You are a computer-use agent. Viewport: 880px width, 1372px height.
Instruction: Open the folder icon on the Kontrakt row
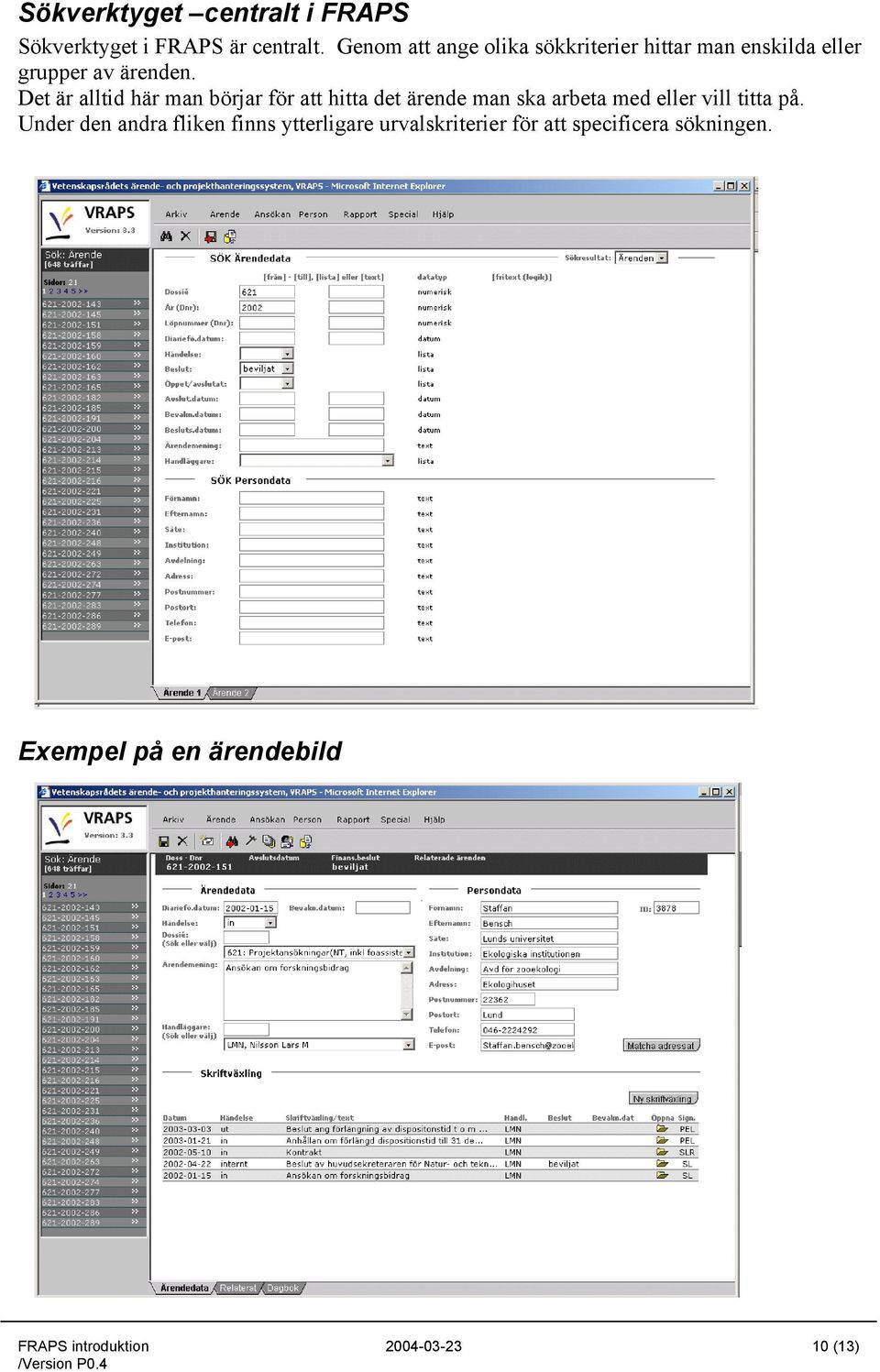[662, 1152]
